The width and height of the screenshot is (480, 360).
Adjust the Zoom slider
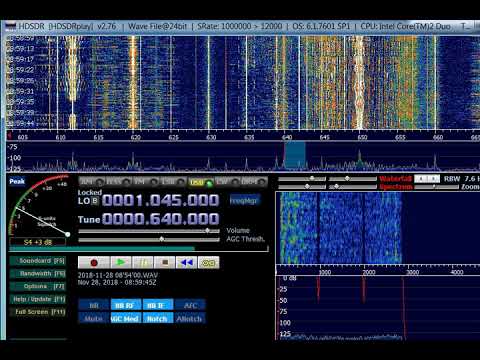click(436, 187)
